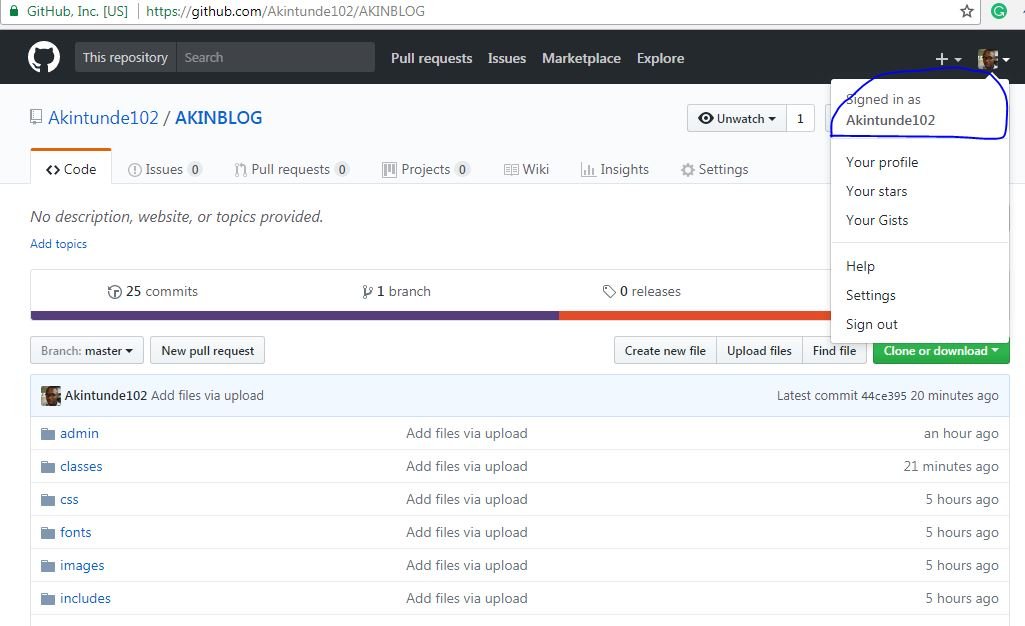Select Sign out from user menu
Screen dimensions: 1025x626
[x=871, y=324]
